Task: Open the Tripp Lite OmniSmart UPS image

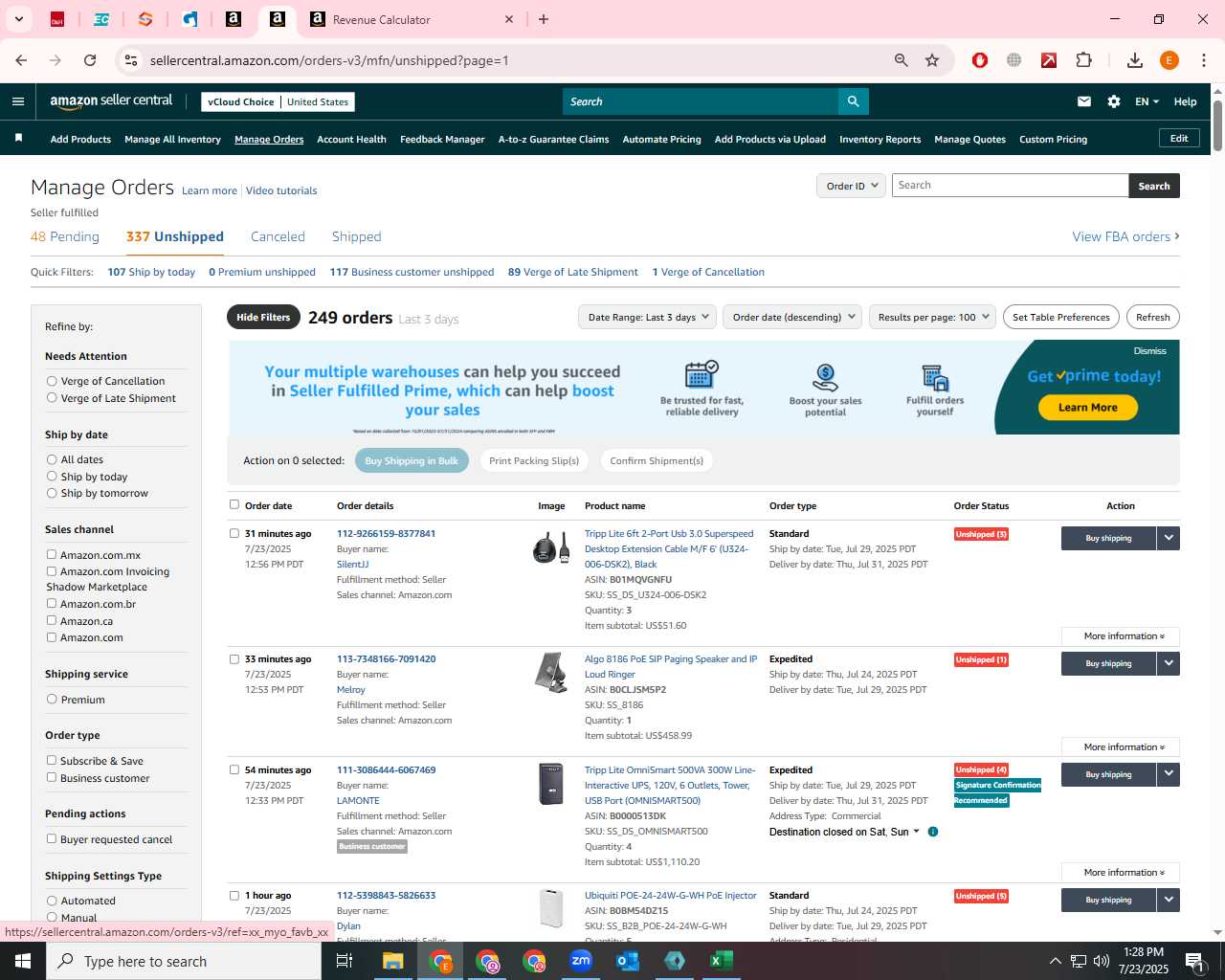Action: click(551, 784)
